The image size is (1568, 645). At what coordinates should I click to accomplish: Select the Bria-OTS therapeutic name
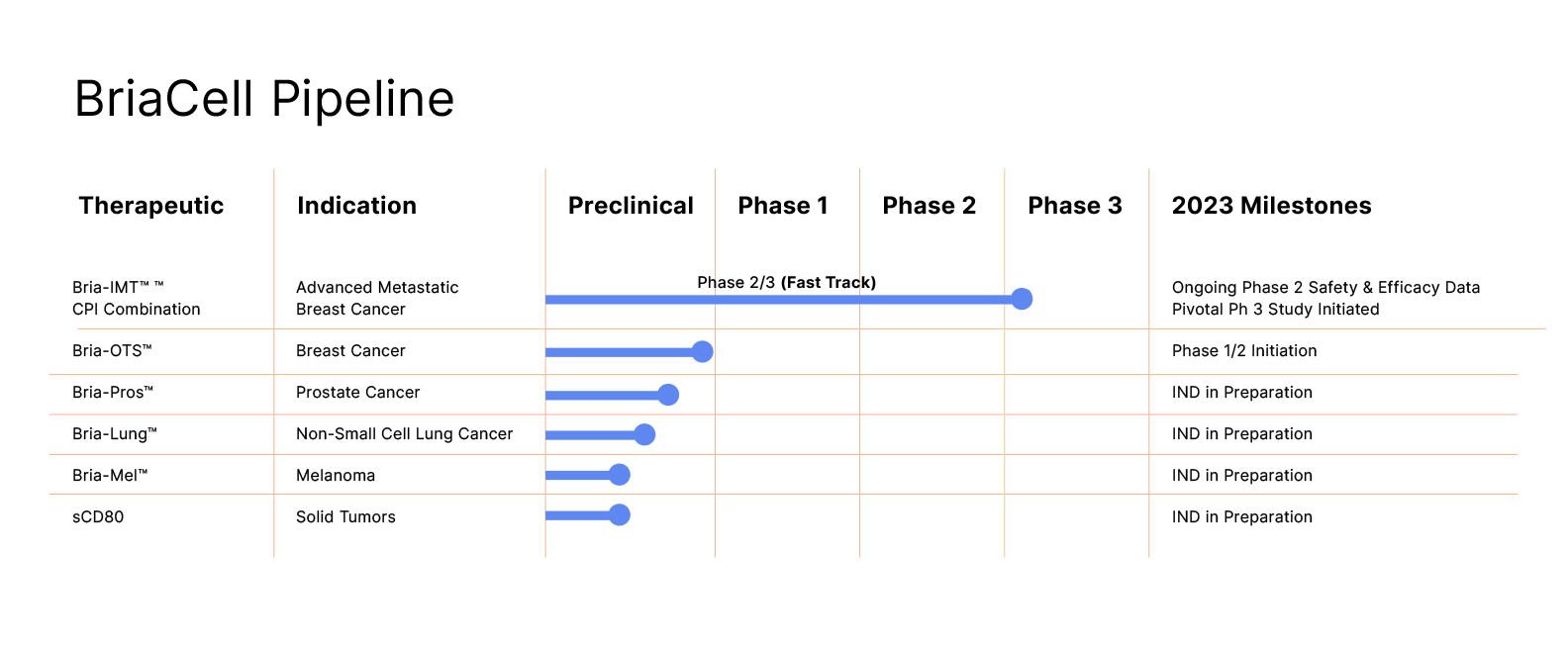[x=112, y=350]
